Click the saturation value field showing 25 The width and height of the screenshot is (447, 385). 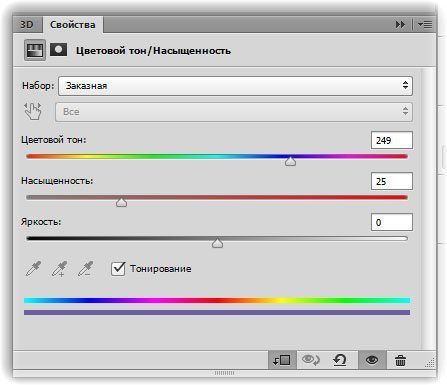[x=392, y=181]
